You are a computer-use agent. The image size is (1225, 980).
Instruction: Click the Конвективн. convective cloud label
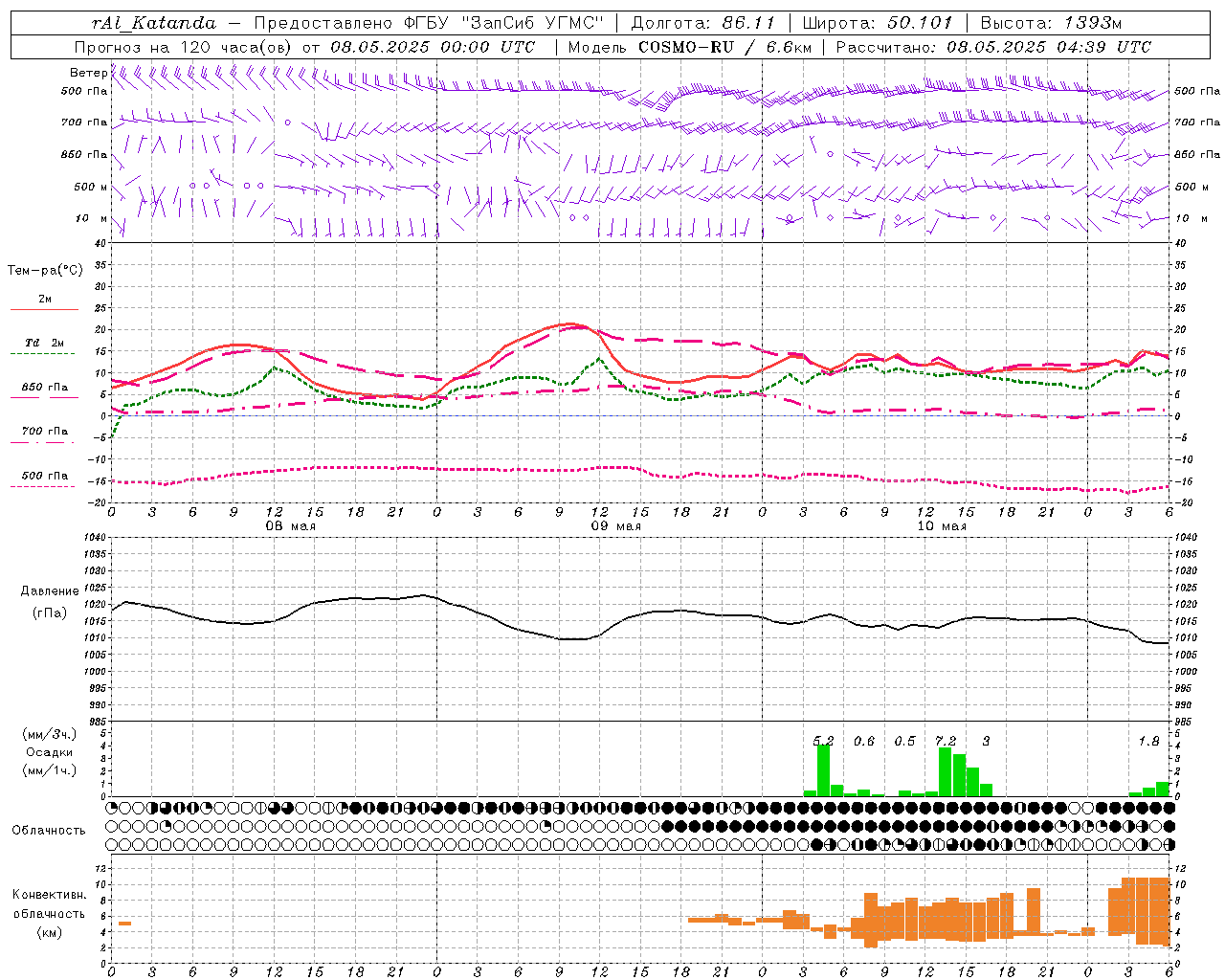coord(50,896)
